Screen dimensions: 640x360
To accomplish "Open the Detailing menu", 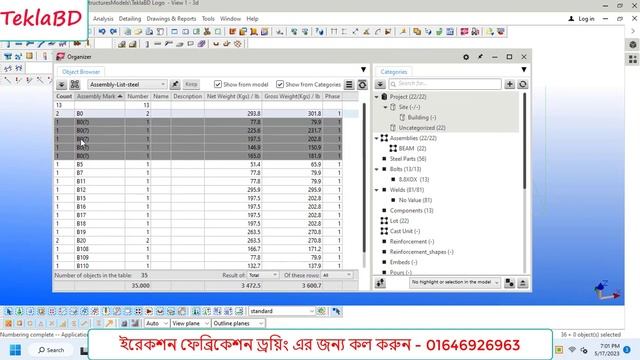I will (x=130, y=19).
